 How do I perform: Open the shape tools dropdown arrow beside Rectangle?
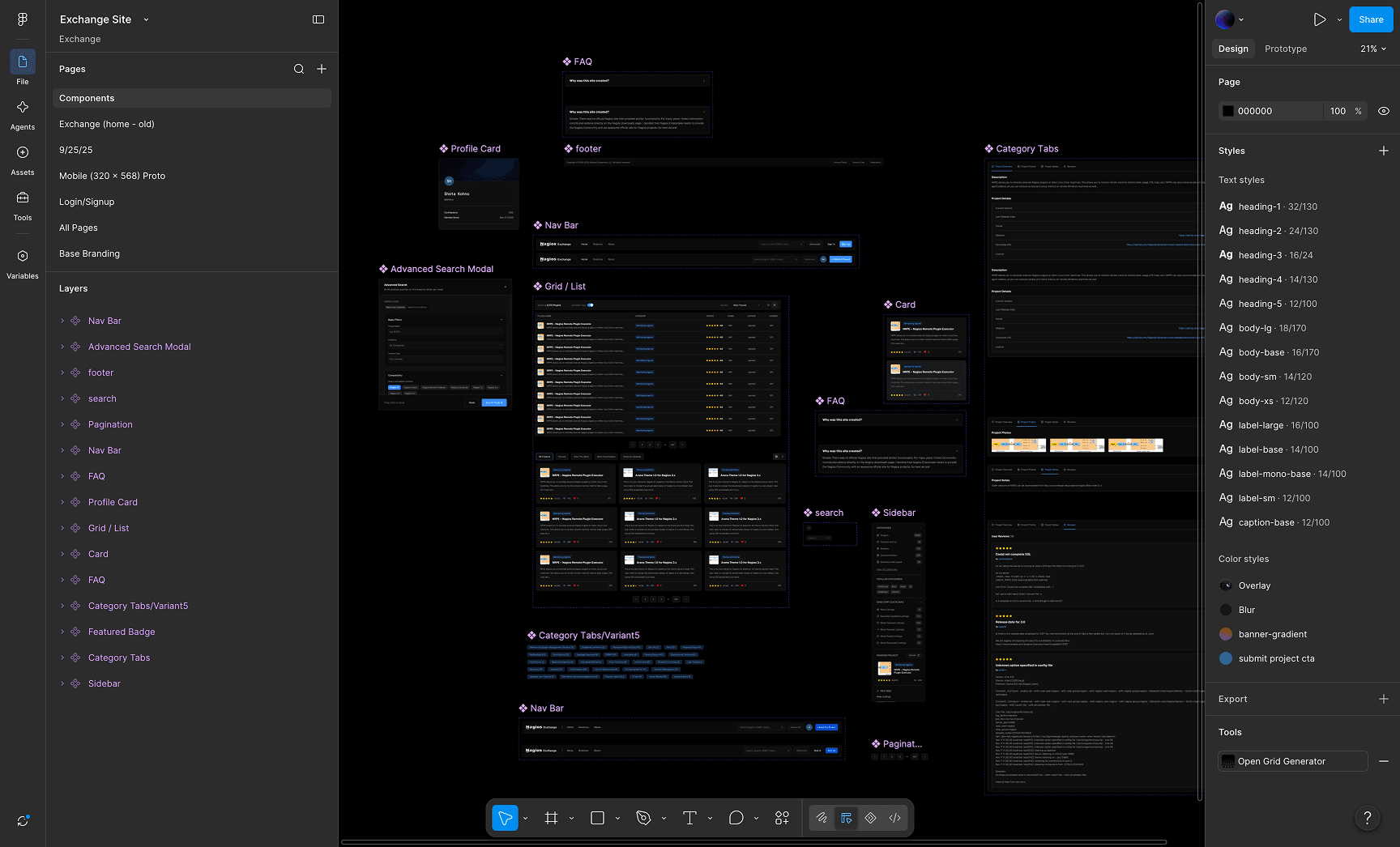(617, 818)
